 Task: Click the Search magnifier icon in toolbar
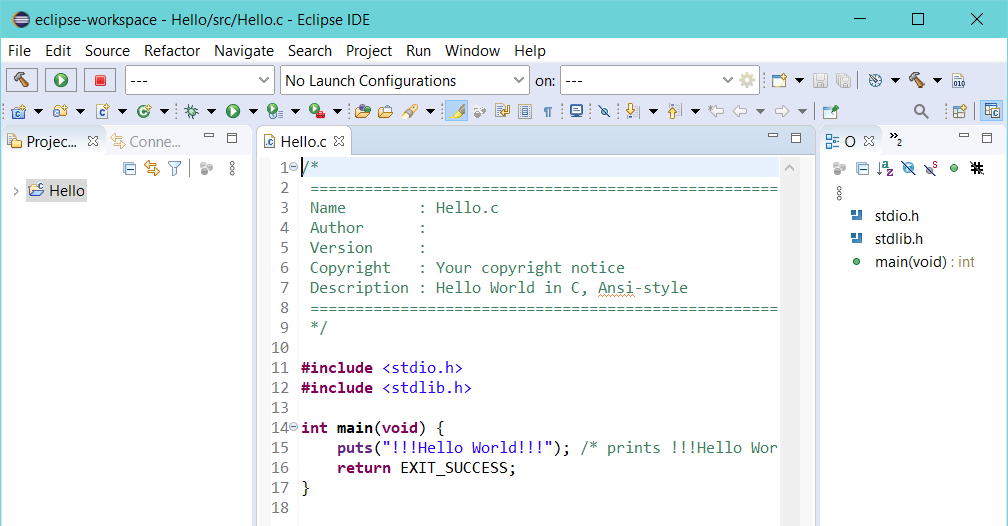point(921,111)
